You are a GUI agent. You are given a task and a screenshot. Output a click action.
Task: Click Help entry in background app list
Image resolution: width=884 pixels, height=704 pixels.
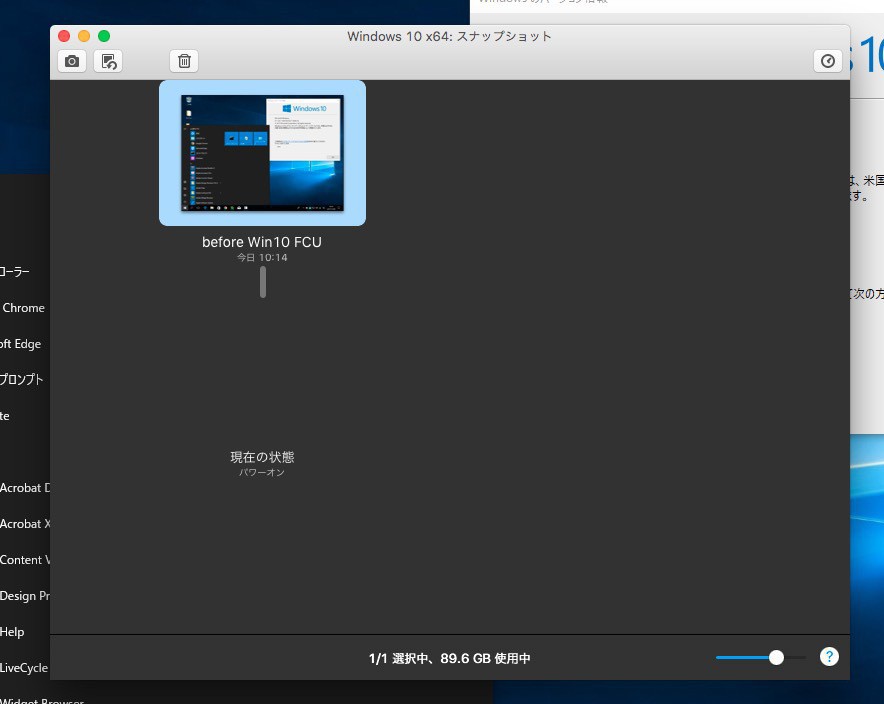click(x=12, y=632)
